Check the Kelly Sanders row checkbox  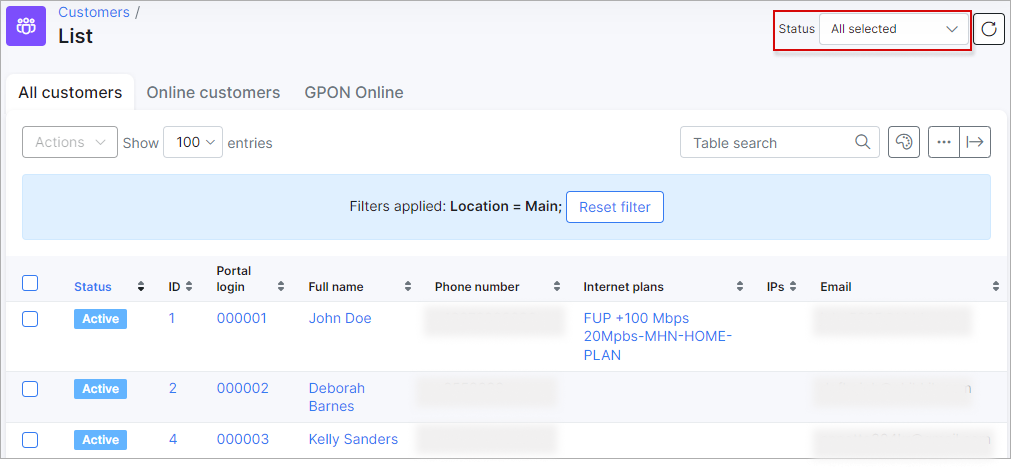click(30, 440)
